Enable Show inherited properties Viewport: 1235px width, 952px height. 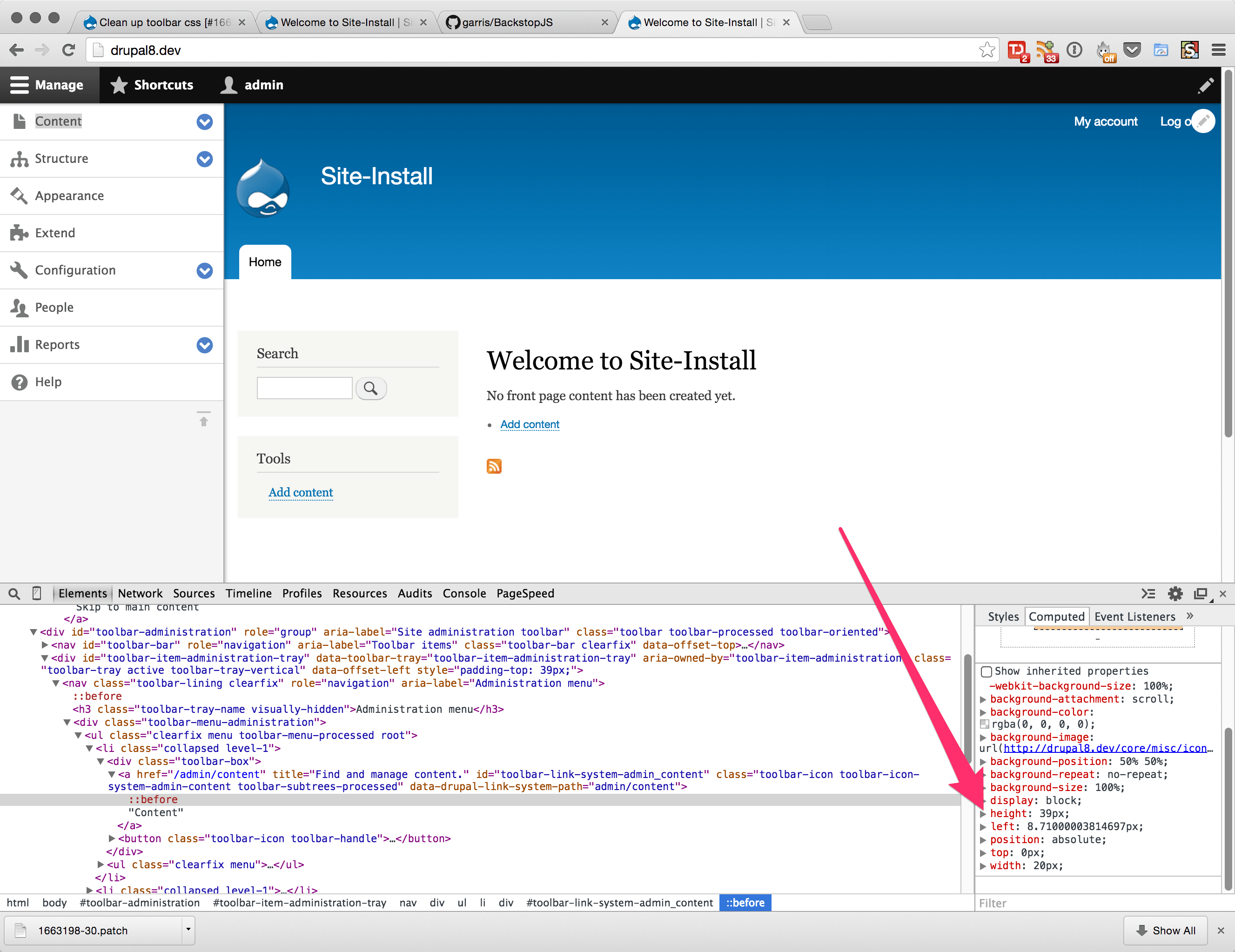pyautogui.click(x=987, y=671)
